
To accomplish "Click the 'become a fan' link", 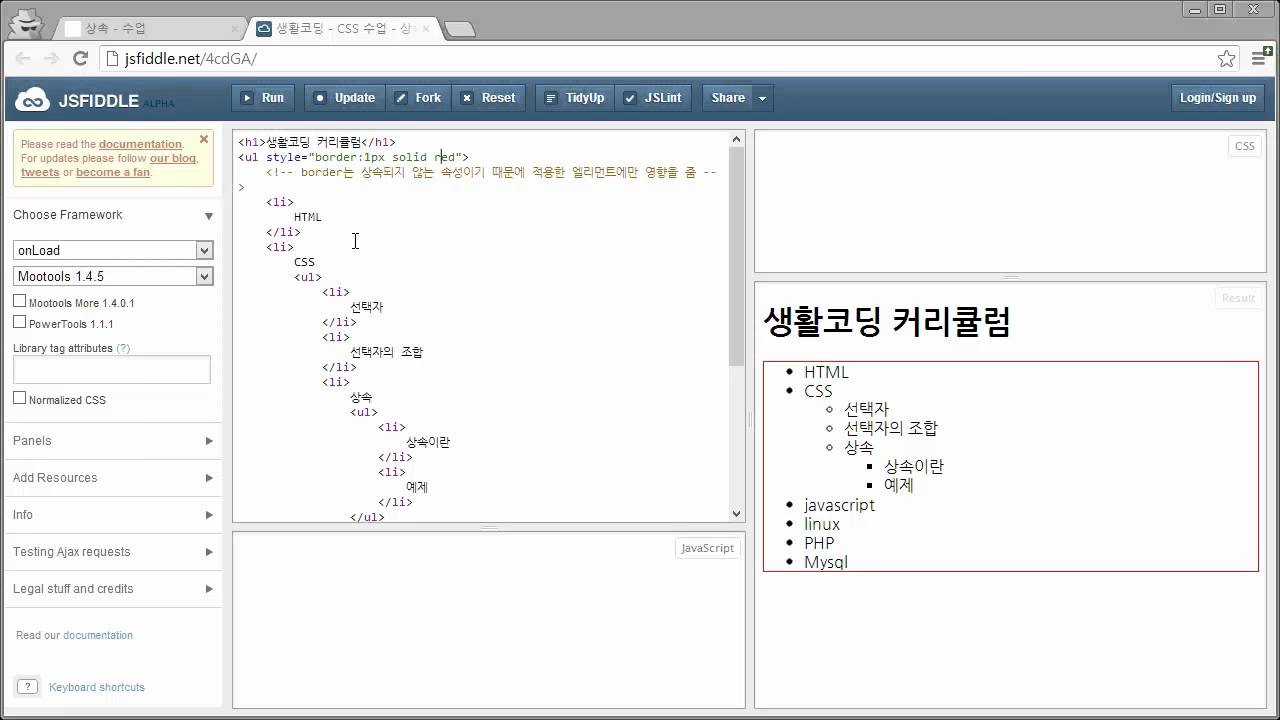I will (113, 172).
